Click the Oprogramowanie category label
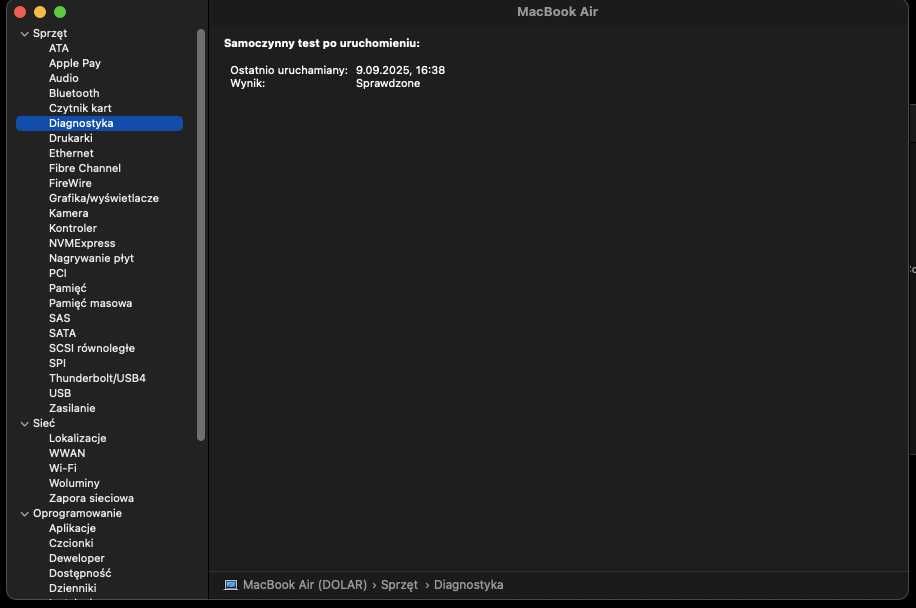 point(77,513)
